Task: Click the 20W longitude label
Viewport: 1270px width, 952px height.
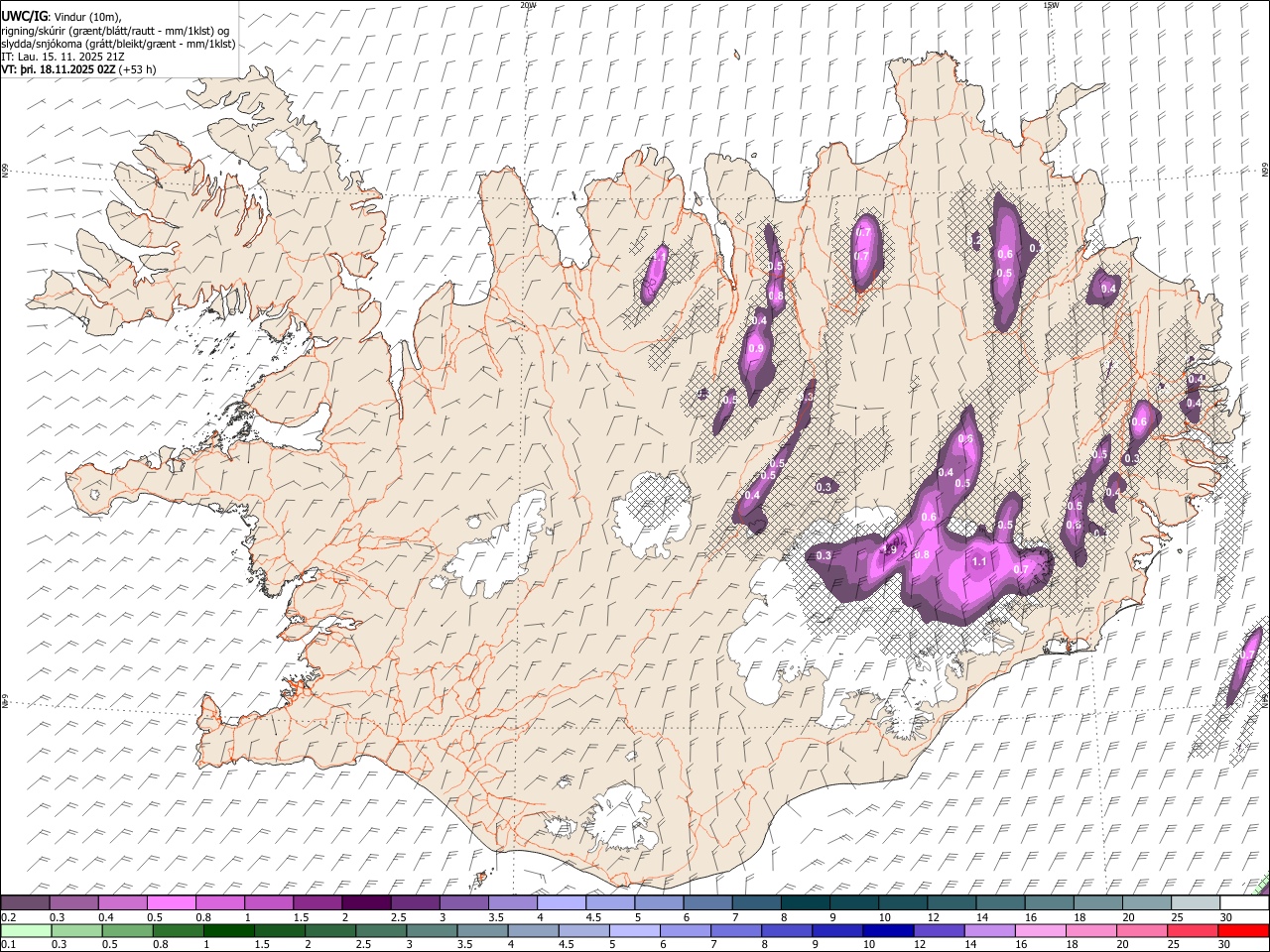Action: (x=528, y=5)
